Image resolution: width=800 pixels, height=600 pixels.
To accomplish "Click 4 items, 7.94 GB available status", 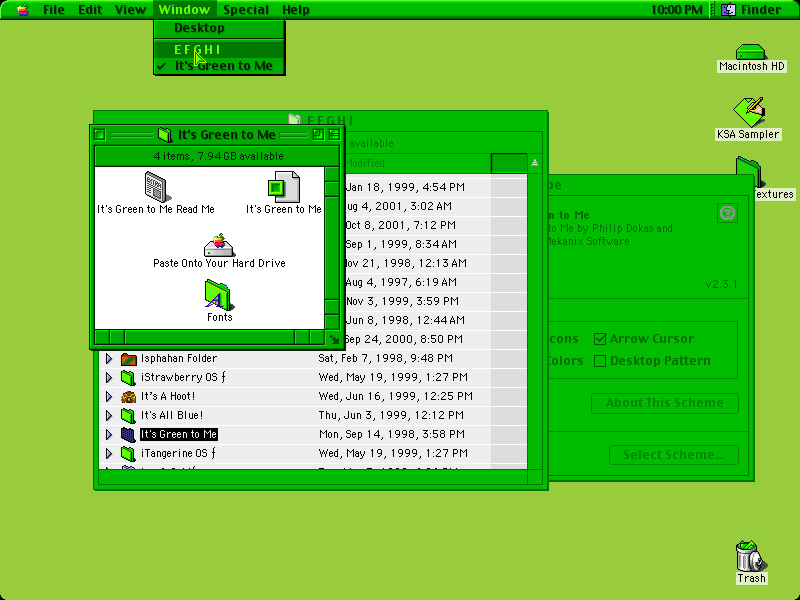I will tap(218, 156).
